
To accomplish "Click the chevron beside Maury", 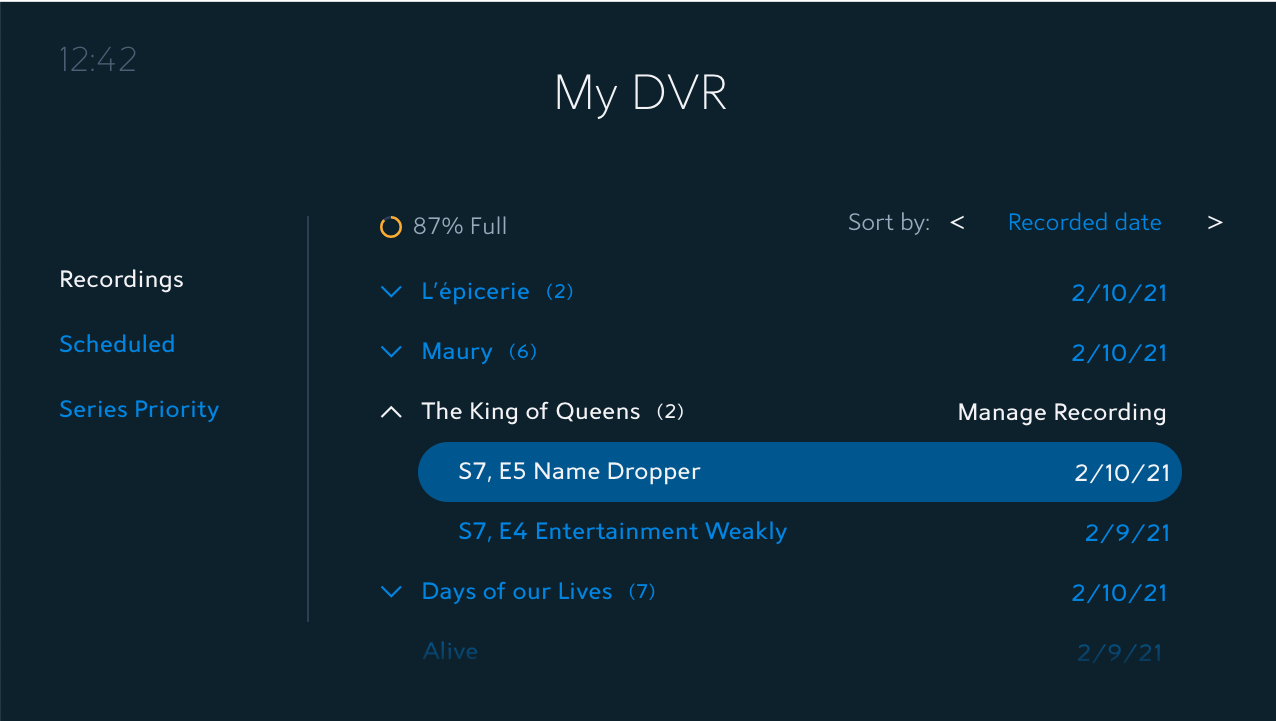I will point(391,352).
